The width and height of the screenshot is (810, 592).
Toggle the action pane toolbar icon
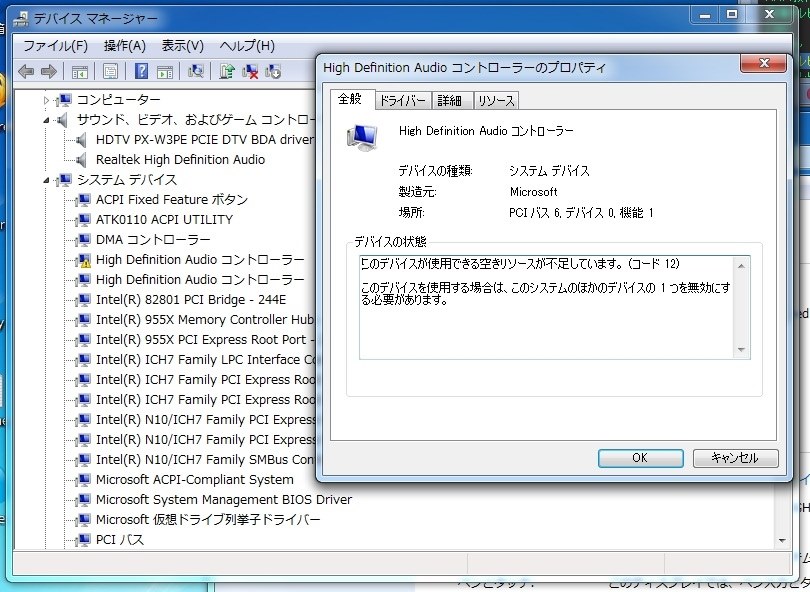pyautogui.click(x=165, y=71)
